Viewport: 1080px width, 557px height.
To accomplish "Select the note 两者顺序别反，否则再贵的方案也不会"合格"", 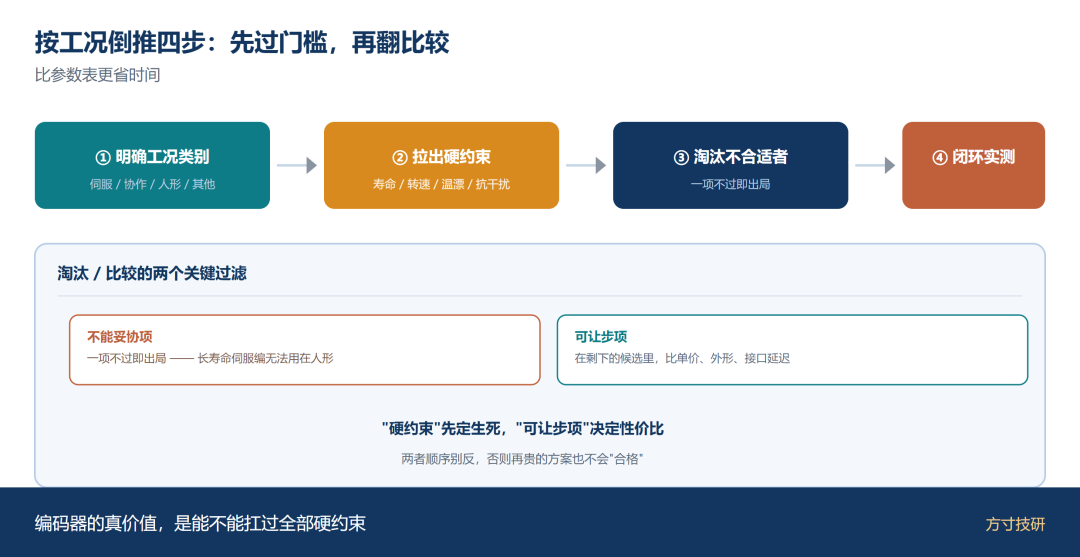I will point(523,459).
